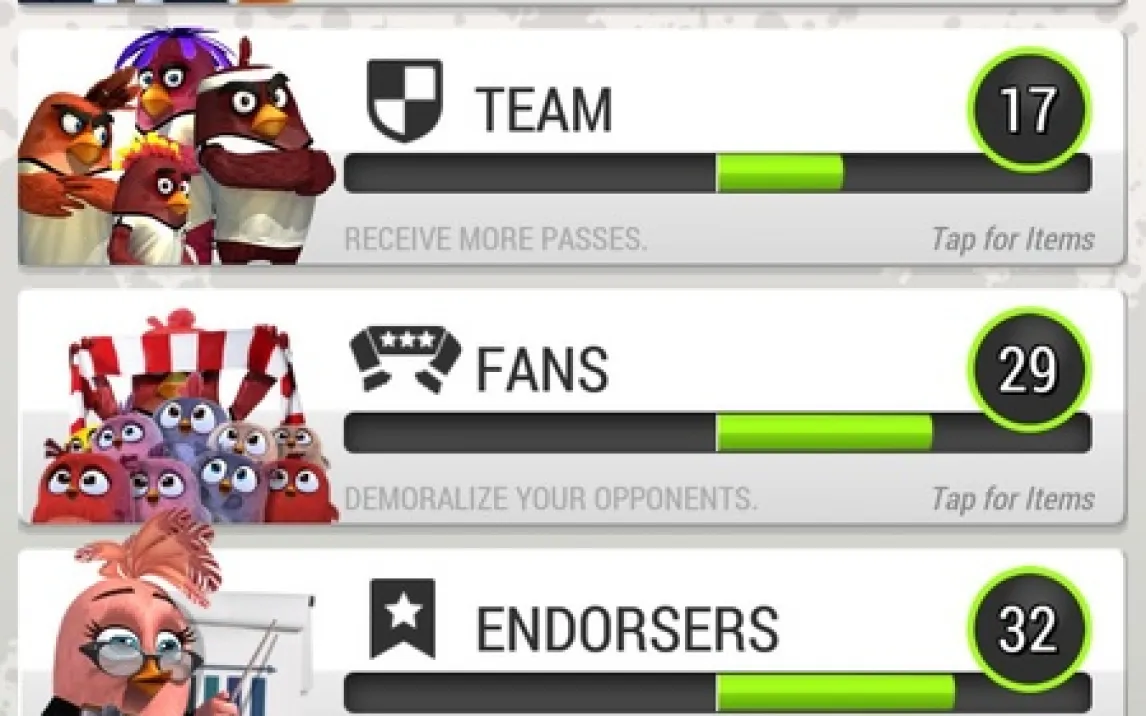1146x716 pixels.
Task: Open the FANS category heading
Action: [542, 370]
